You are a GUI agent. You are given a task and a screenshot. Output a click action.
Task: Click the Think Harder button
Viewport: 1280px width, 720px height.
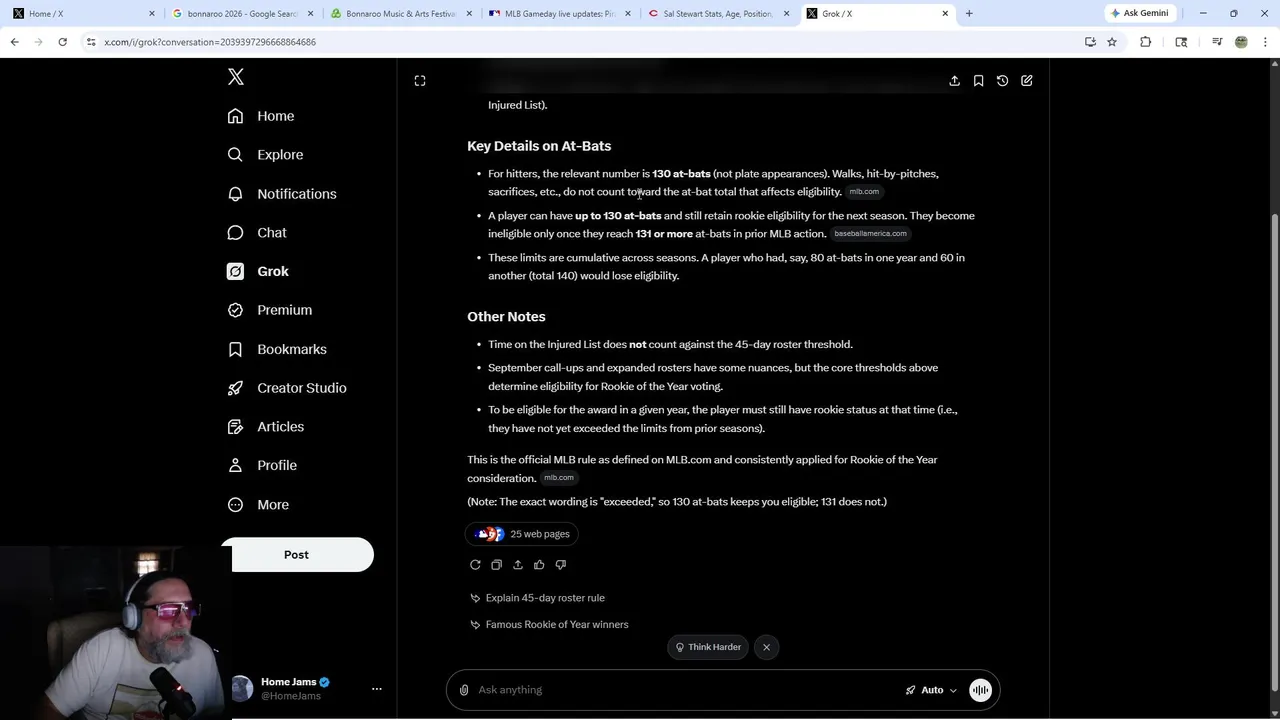[x=708, y=647]
